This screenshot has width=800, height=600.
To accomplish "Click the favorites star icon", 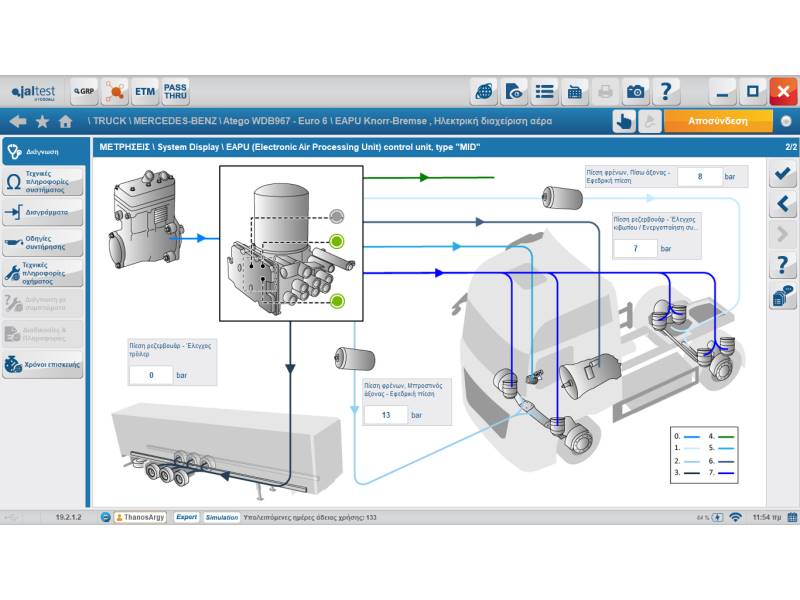I will click(42, 121).
